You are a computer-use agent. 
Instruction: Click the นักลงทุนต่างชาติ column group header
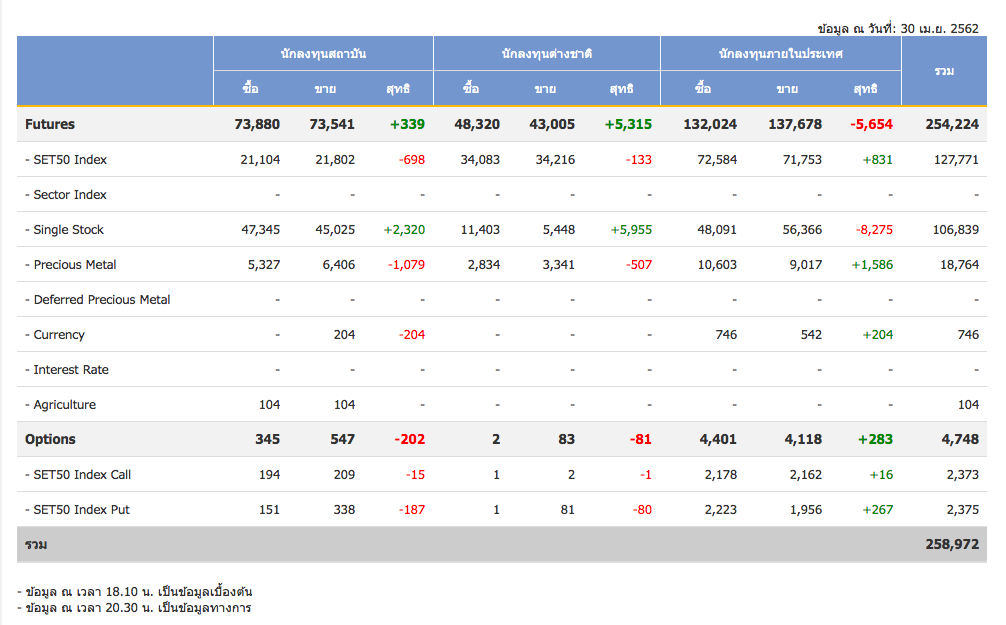coord(547,54)
